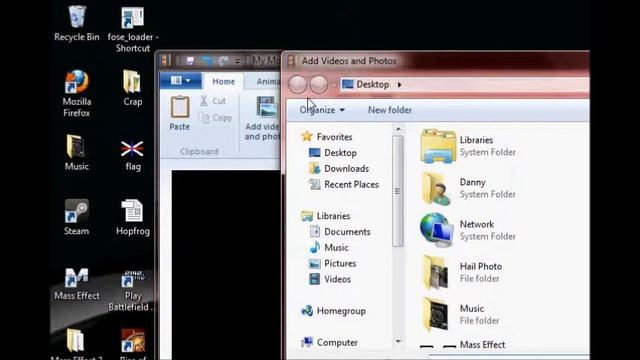Viewport: 640px width, 360px height.
Task: Open the Movie Maker application menu button
Action: (x=180, y=80)
